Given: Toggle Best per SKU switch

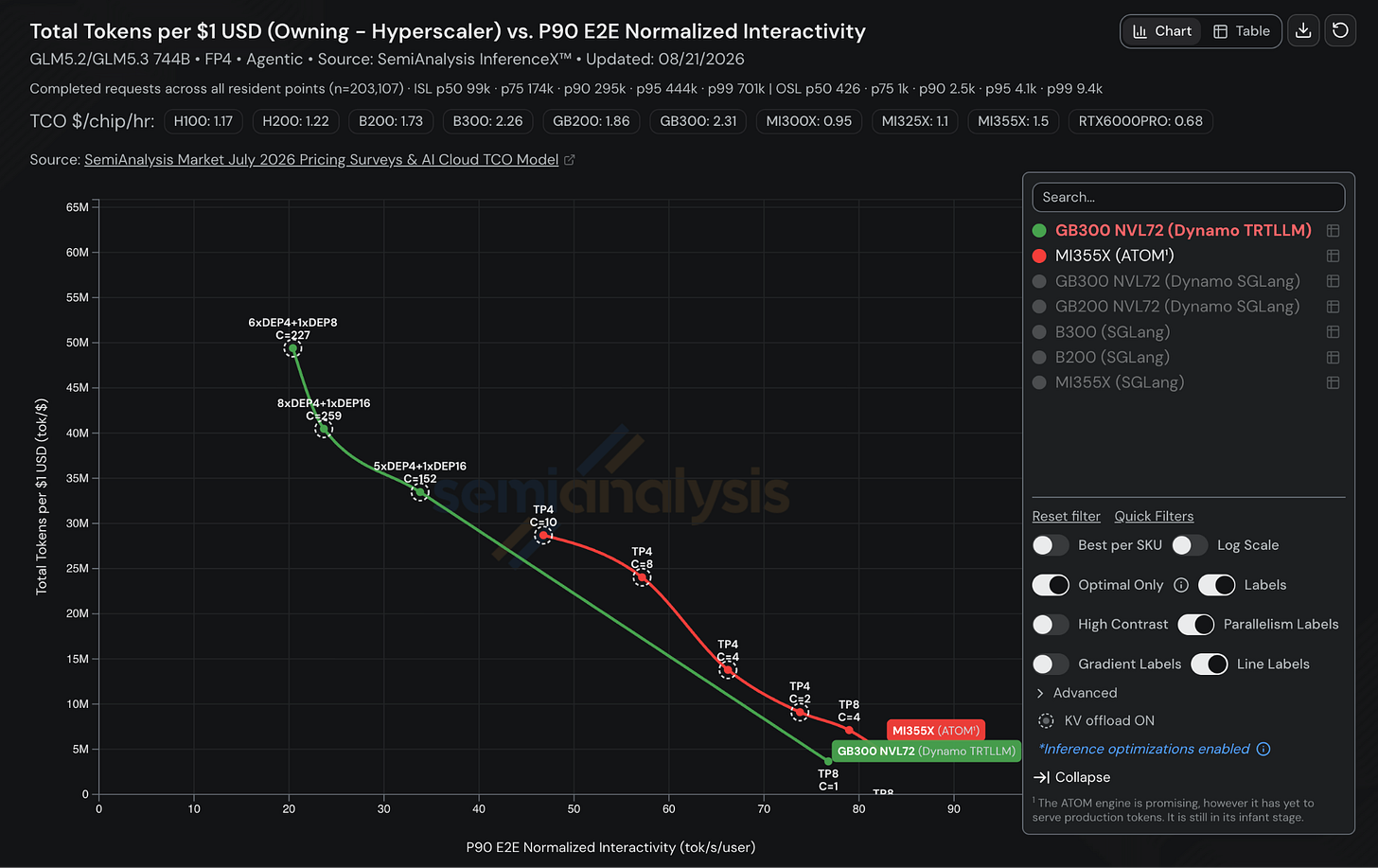Looking at the screenshot, I should click(x=1051, y=545).
